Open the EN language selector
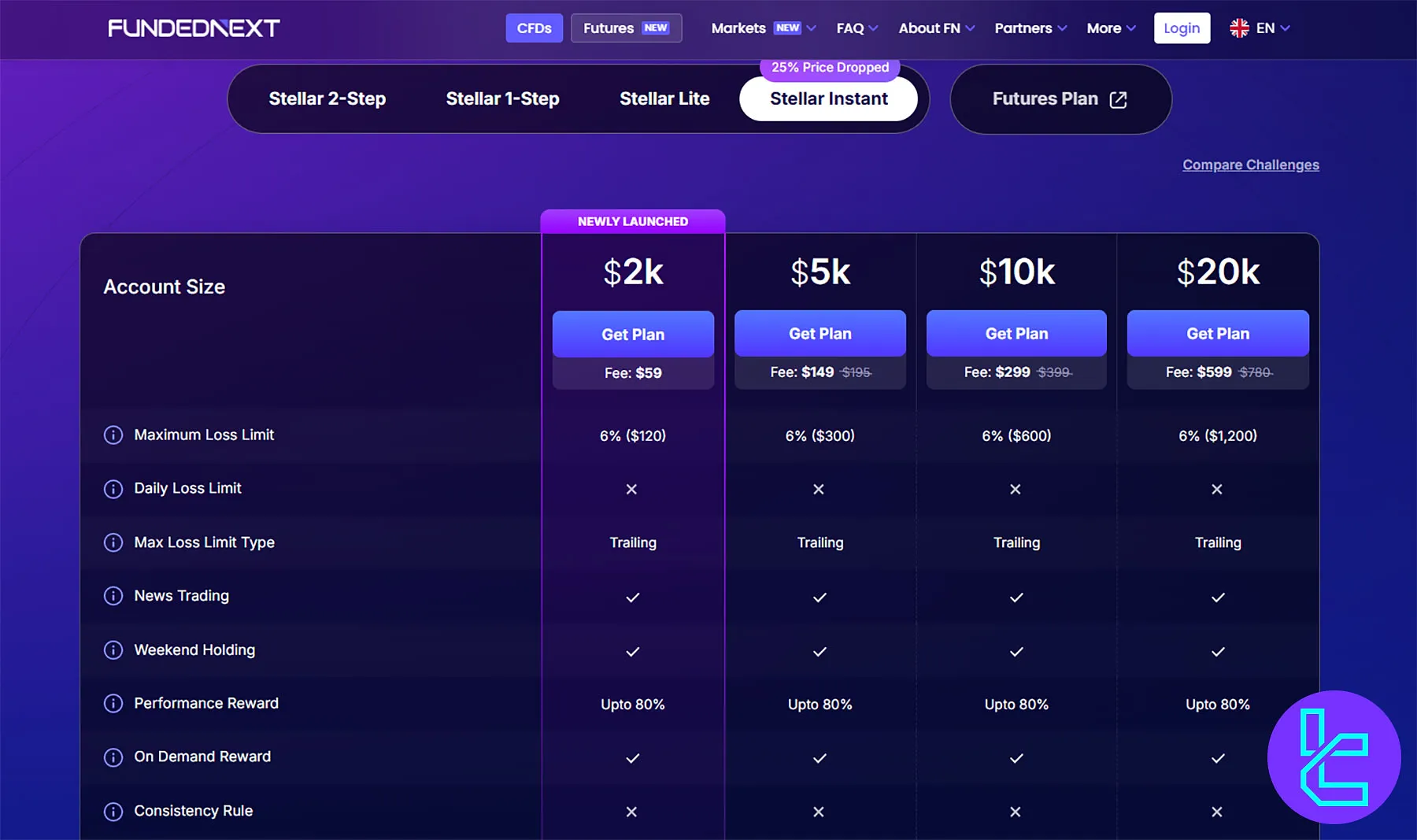The image size is (1417, 840). click(1260, 28)
